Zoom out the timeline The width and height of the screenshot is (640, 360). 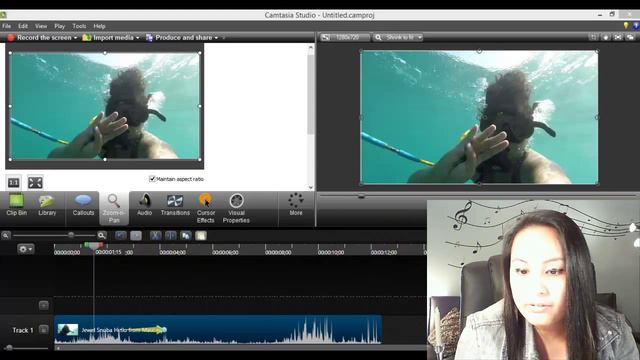6,235
